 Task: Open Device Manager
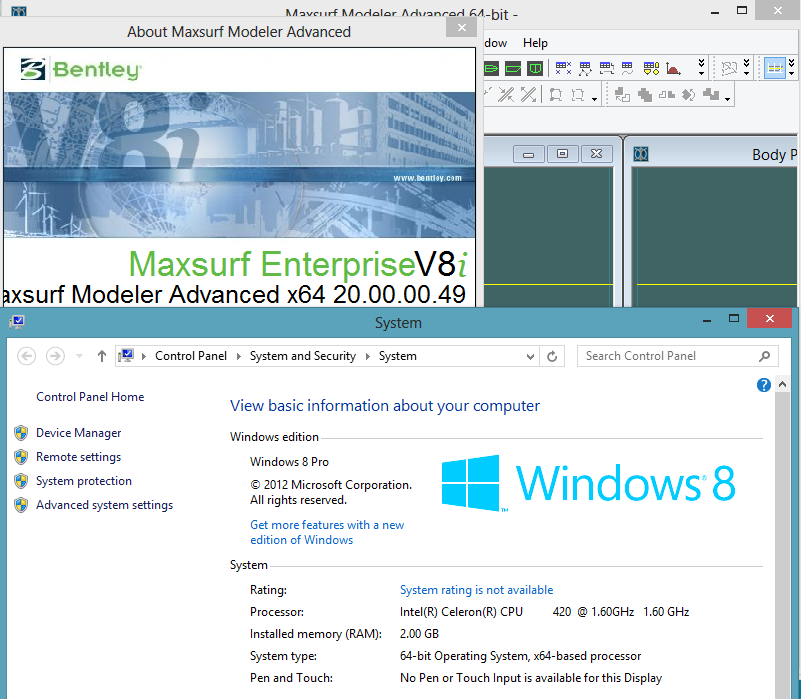[78, 433]
